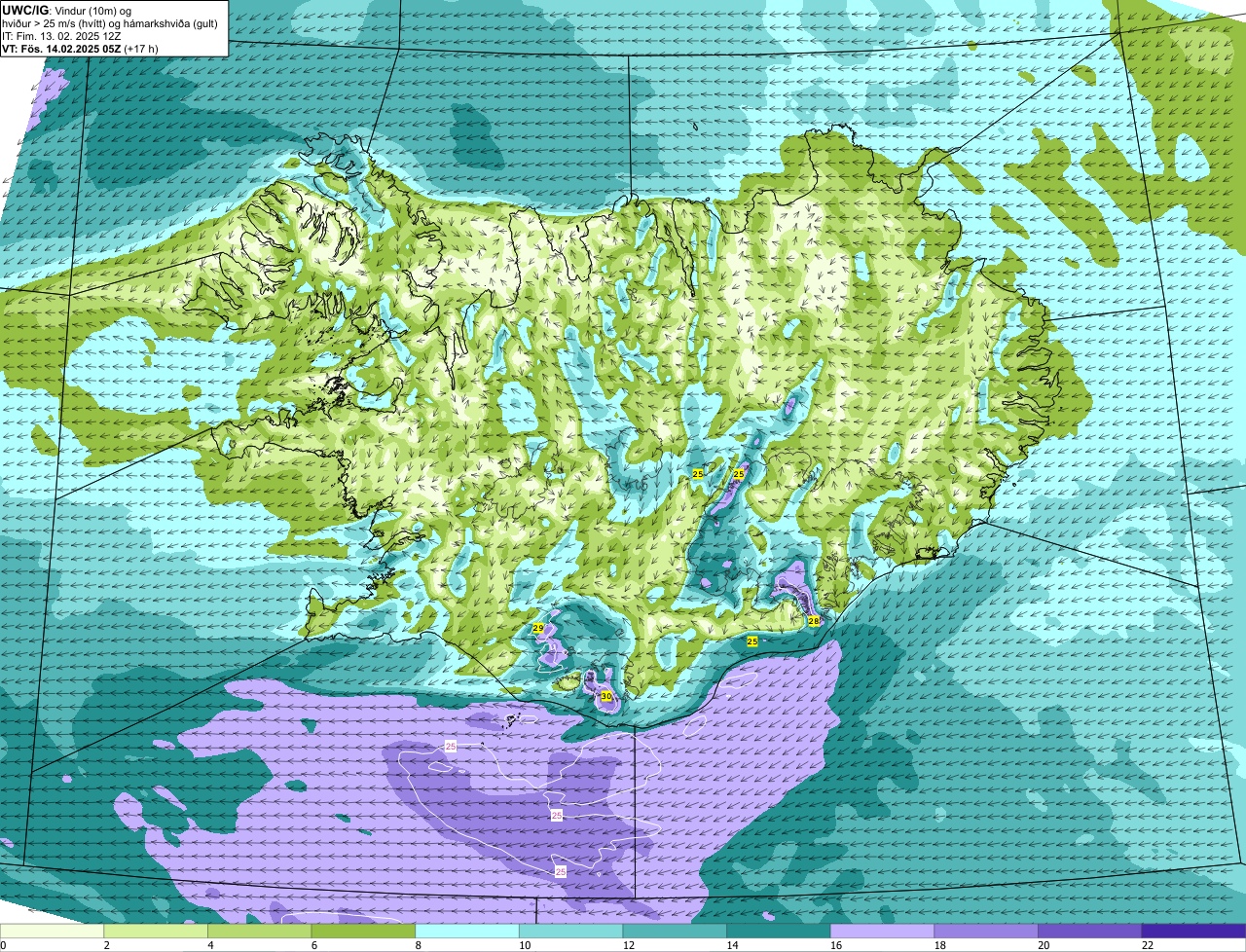This screenshot has width=1246, height=952.
Task: Click the 14–16 m/s dark teal legend swatch
Action: click(x=779, y=931)
